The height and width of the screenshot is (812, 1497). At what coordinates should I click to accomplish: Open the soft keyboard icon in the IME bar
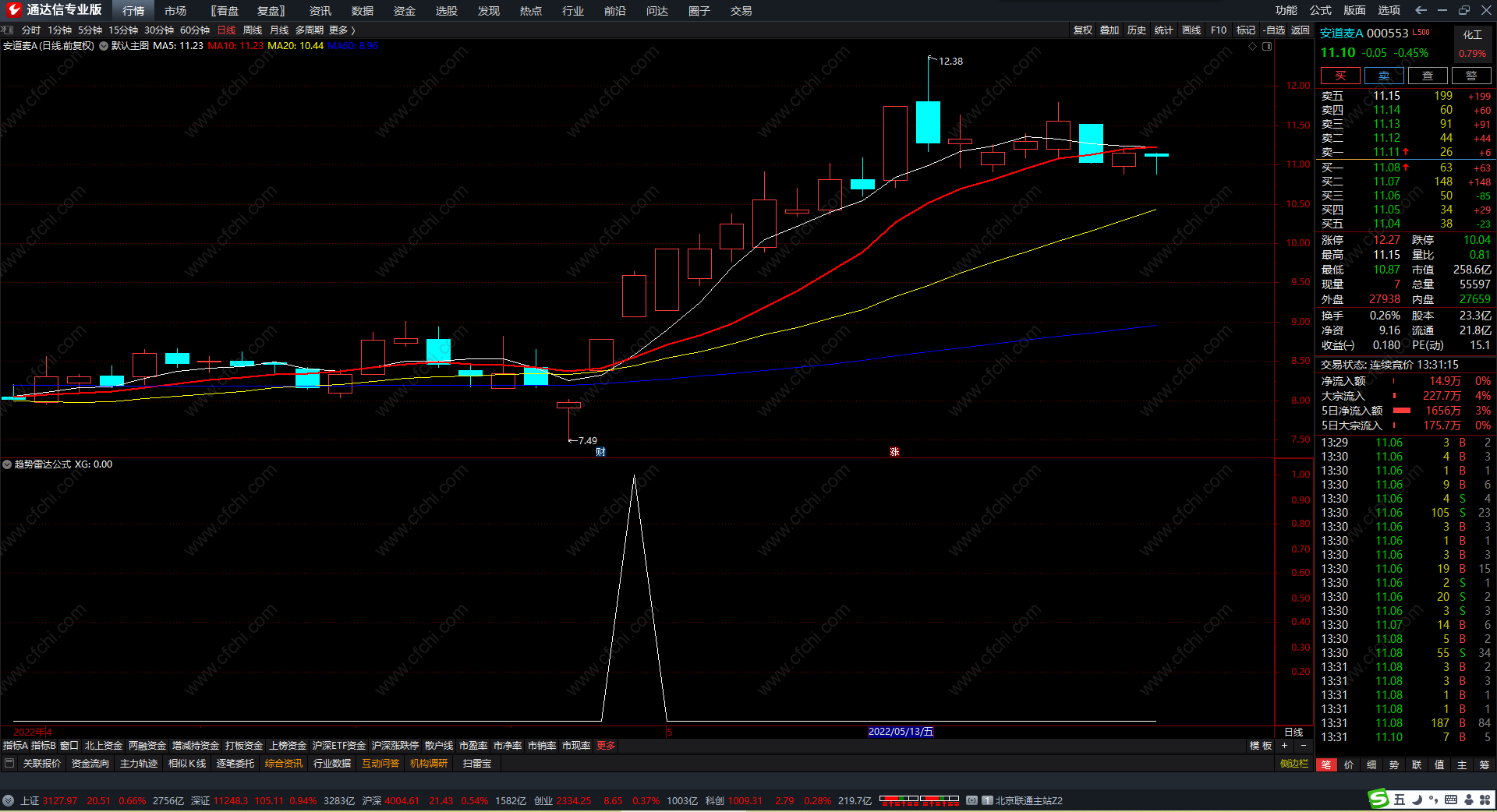[1451, 800]
